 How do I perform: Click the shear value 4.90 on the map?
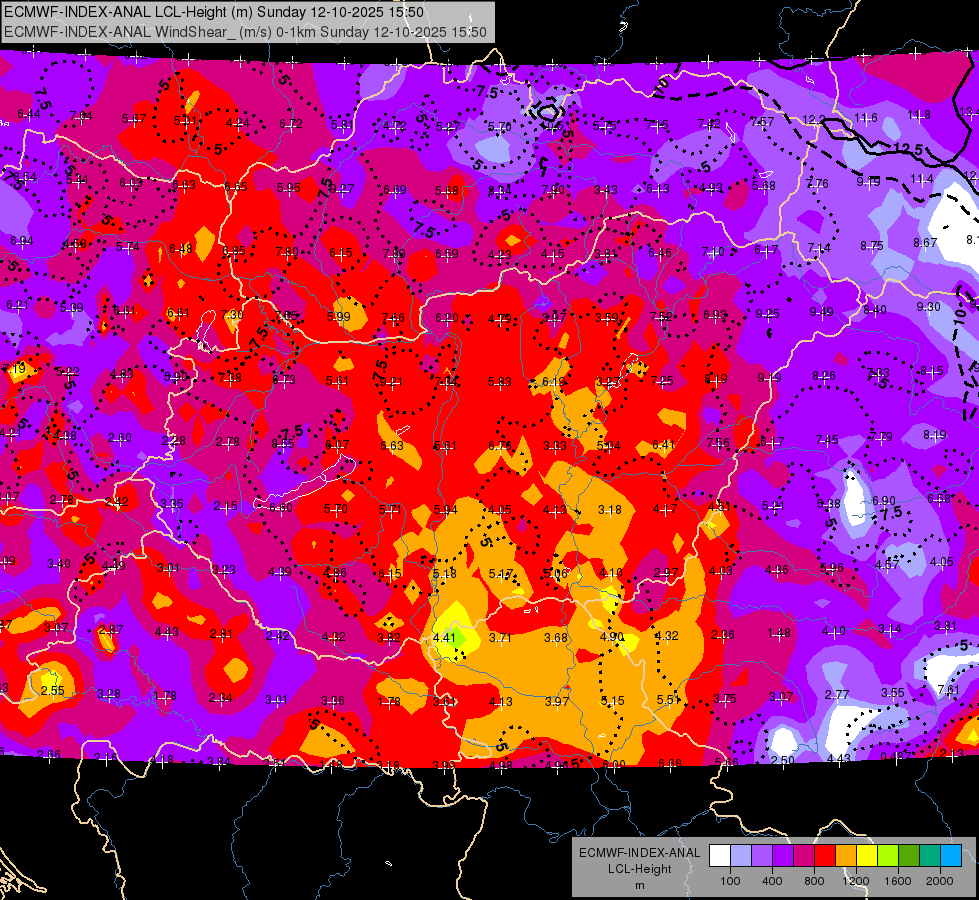pos(611,636)
